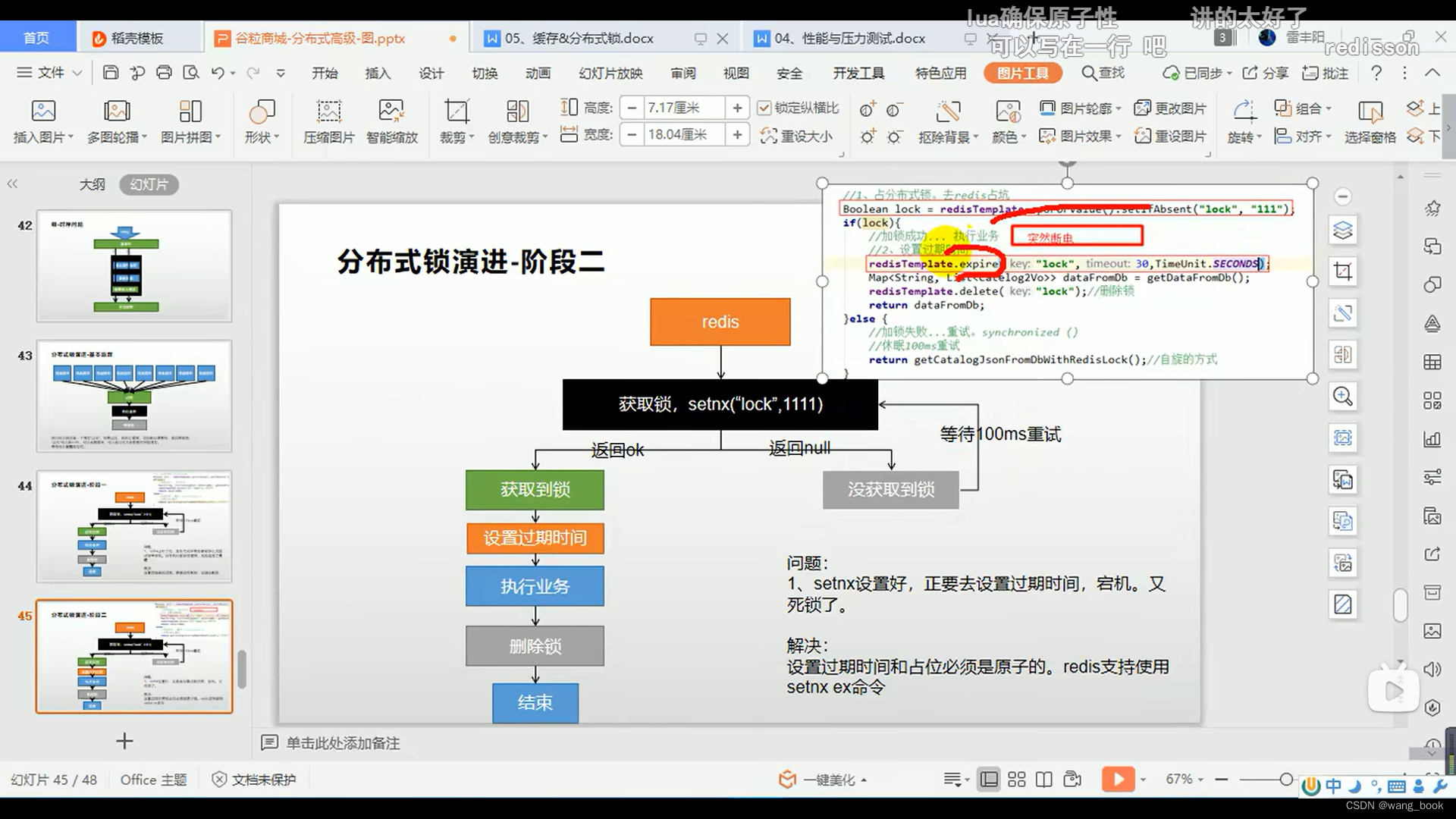Screen dimensions: 1456x819
Task: Click the floating crop icon beside picture
Action: (1343, 271)
